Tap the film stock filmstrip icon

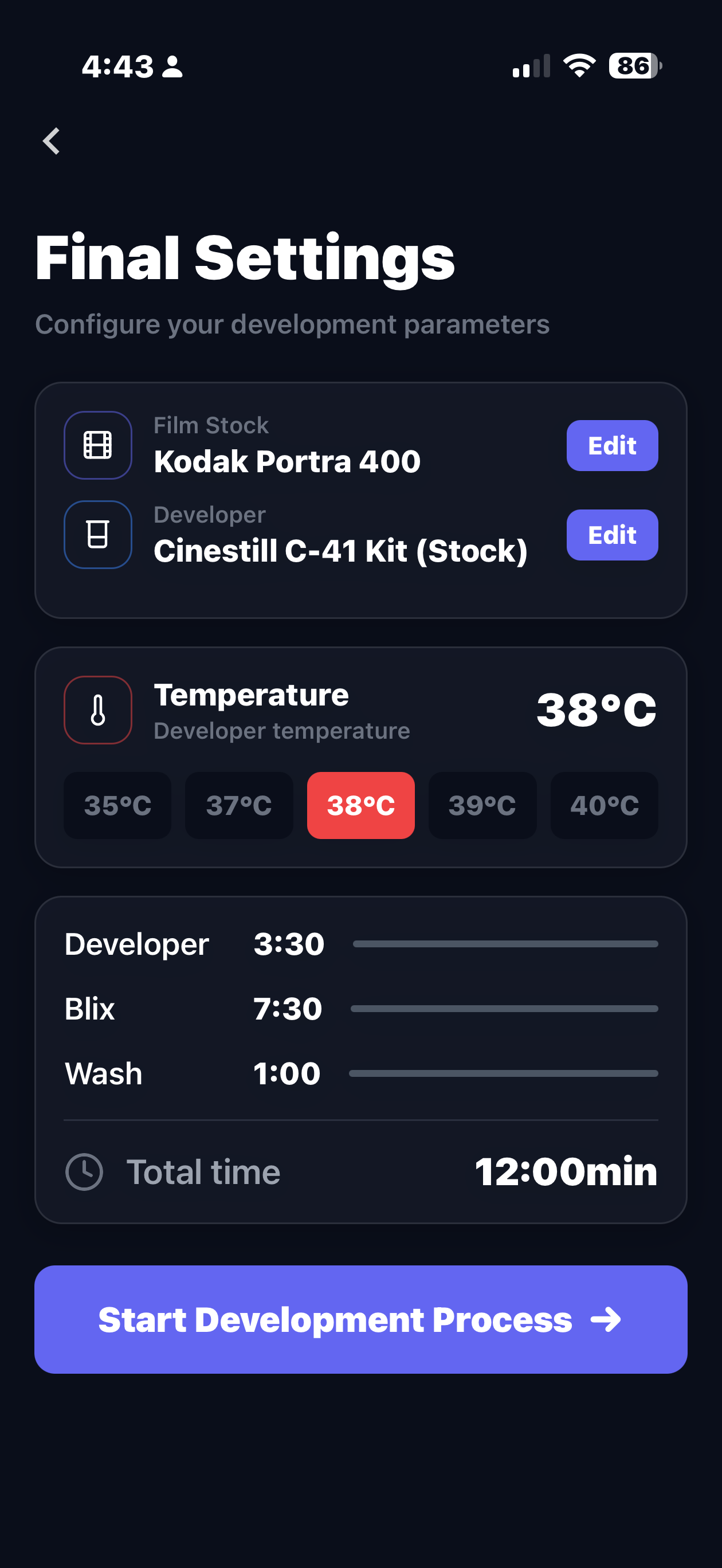(x=98, y=445)
